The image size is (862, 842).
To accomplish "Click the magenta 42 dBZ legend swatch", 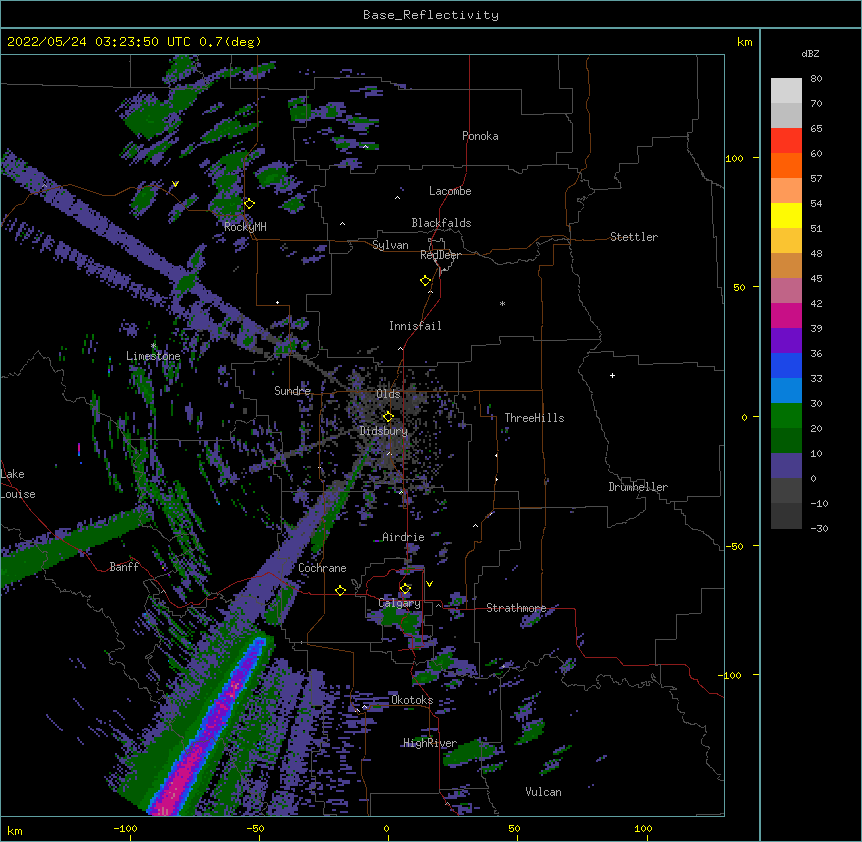I will pyautogui.click(x=786, y=315).
